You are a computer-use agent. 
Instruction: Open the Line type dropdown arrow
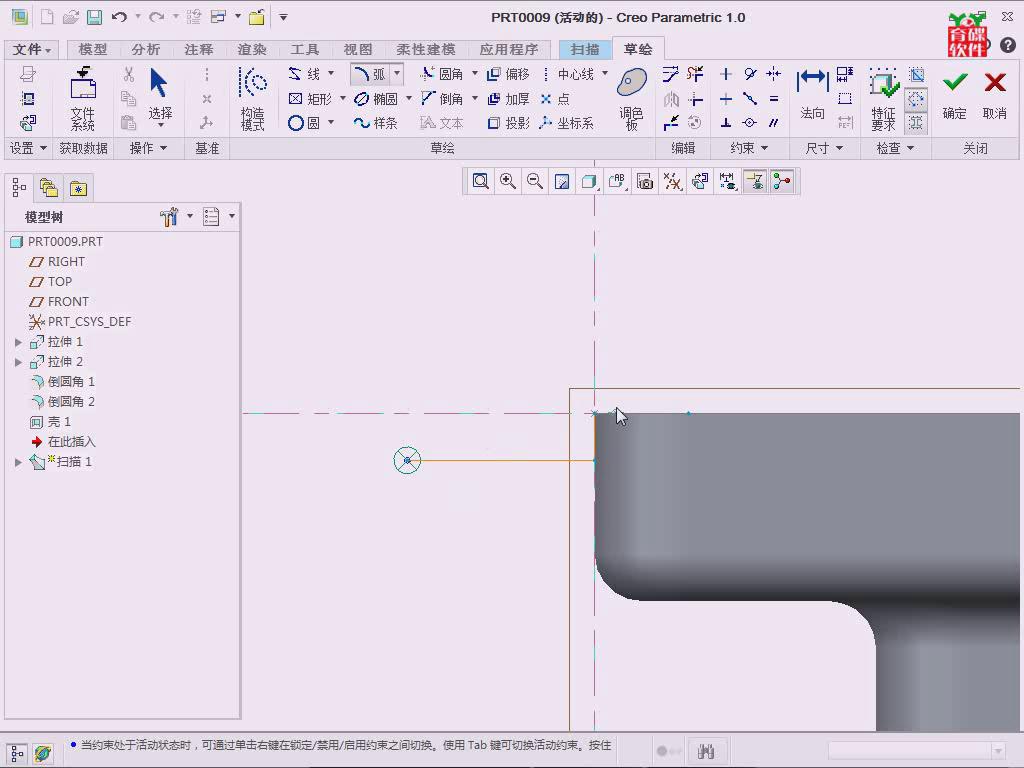tap(331, 74)
